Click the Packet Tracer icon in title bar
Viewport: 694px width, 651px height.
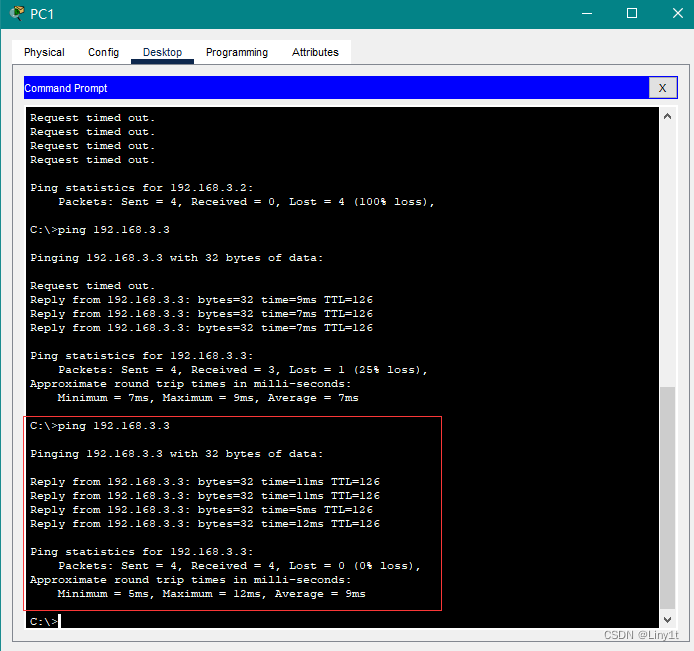(17, 13)
